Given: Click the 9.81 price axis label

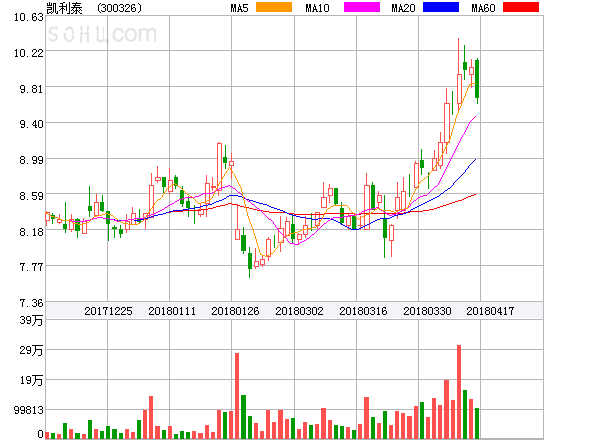Looking at the screenshot, I should (31, 89).
